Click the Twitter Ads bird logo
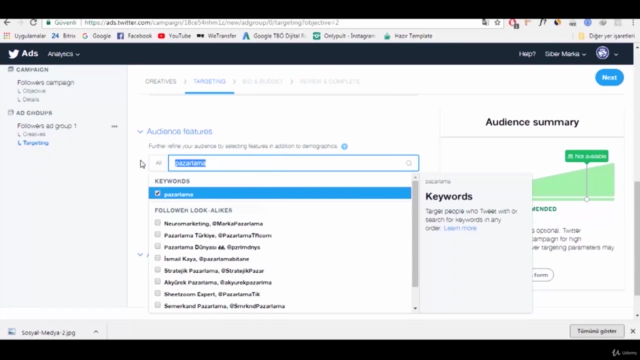The height and width of the screenshot is (360, 640). point(13,54)
